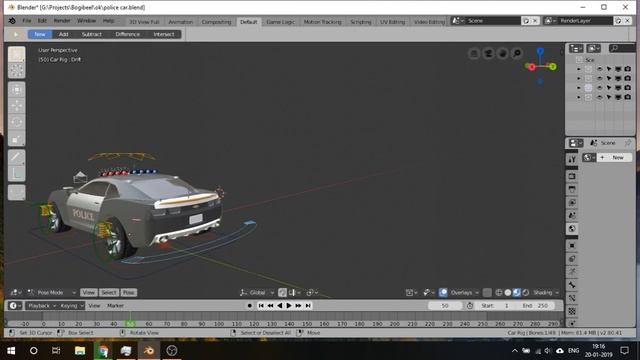This screenshot has height=360, width=640.
Task: Open the Window menu
Action: point(87,21)
